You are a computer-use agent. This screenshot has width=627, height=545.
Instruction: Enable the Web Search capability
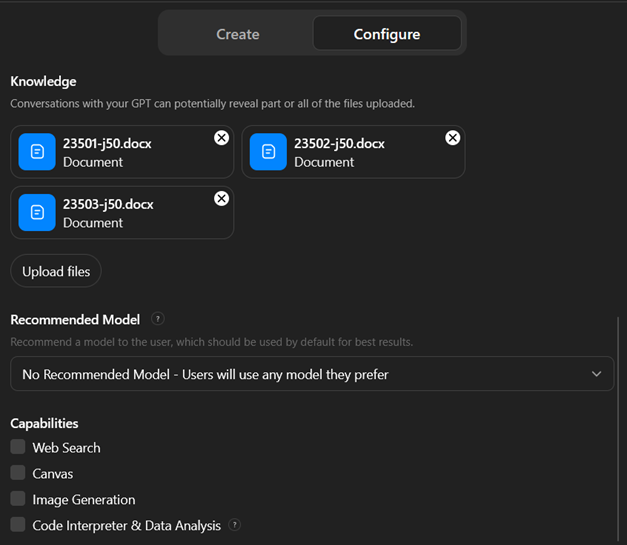18,447
